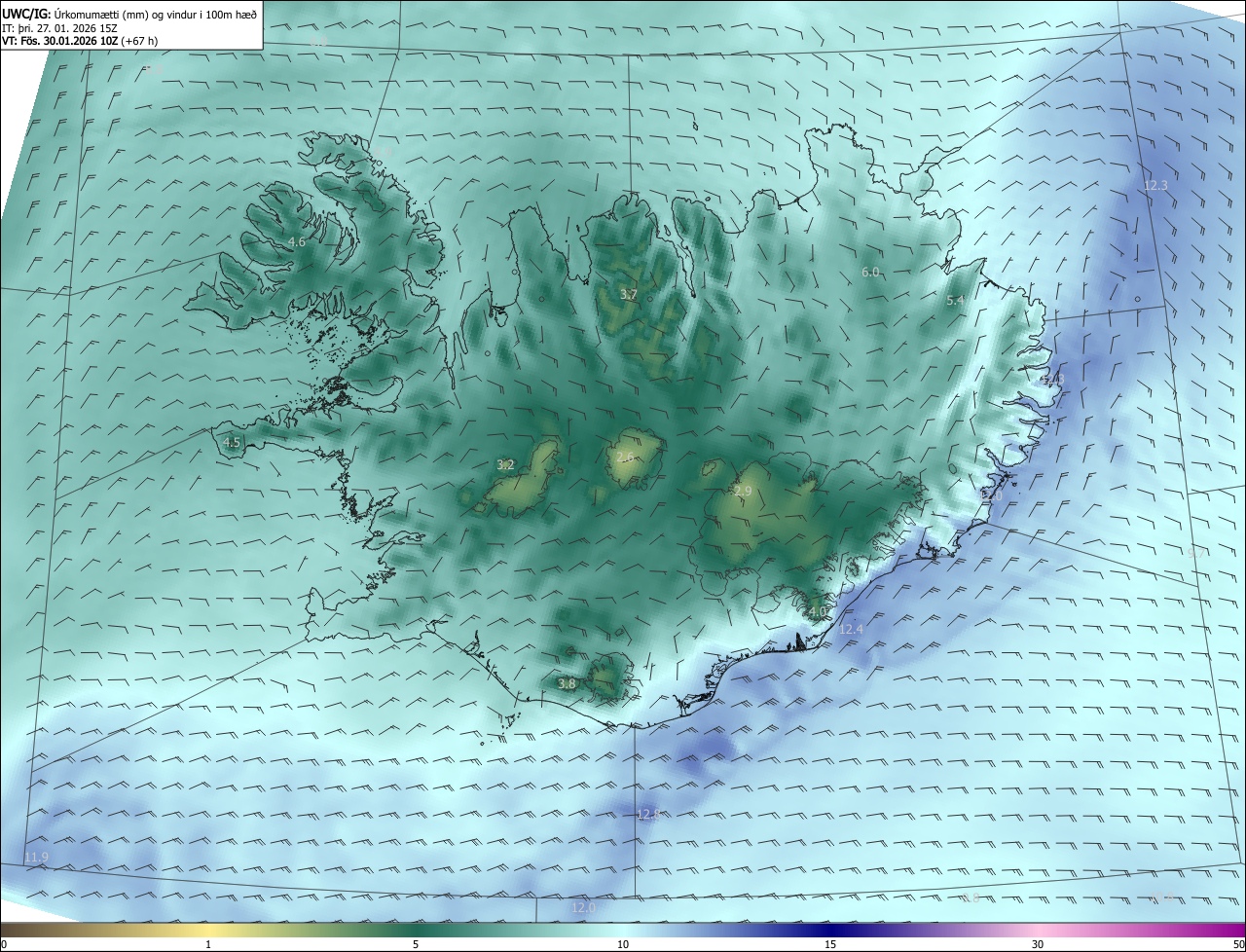Screen dimensions: 1246x952
Task: Click the 15 tick on the colour scale
Action: pyautogui.click(x=830, y=944)
